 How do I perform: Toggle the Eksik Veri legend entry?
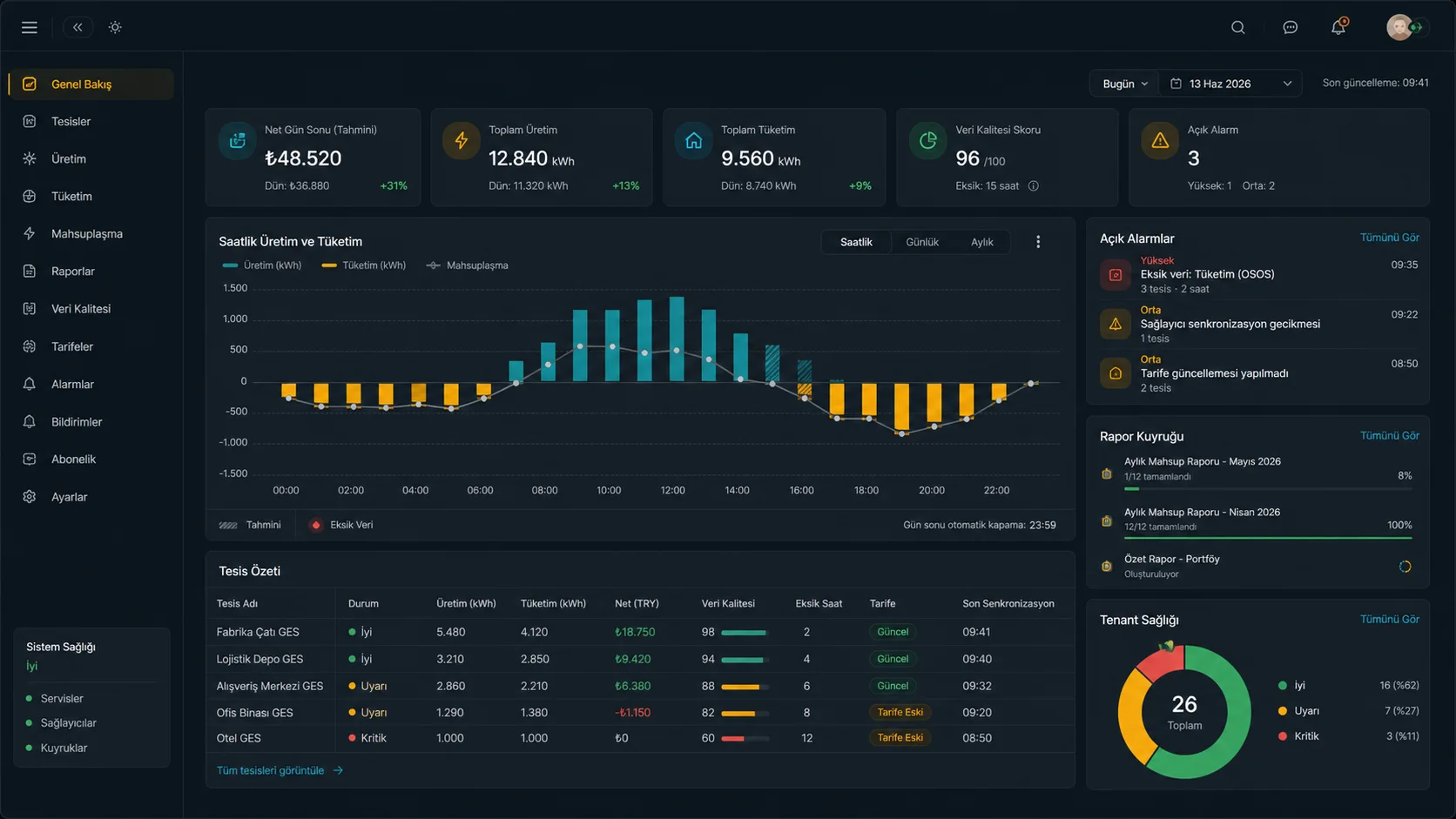click(342, 526)
